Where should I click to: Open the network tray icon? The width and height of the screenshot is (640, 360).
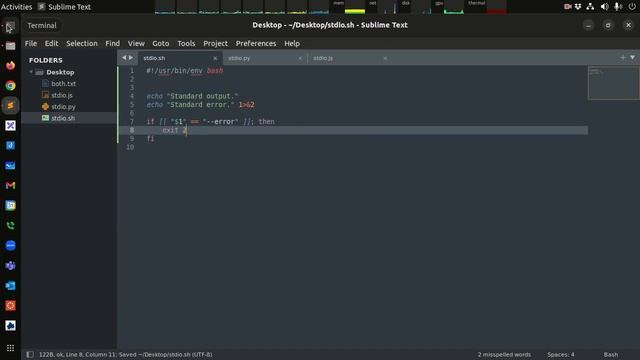[590, 7]
